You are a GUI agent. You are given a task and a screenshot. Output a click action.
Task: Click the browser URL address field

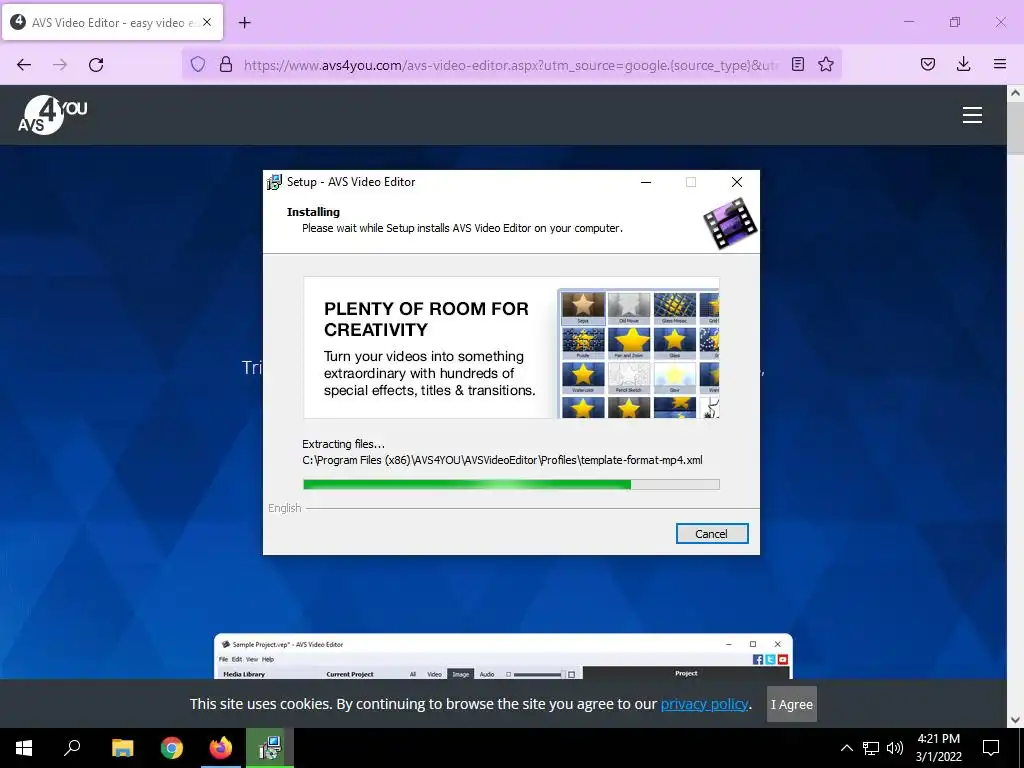pyautogui.click(x=511, y=65)
